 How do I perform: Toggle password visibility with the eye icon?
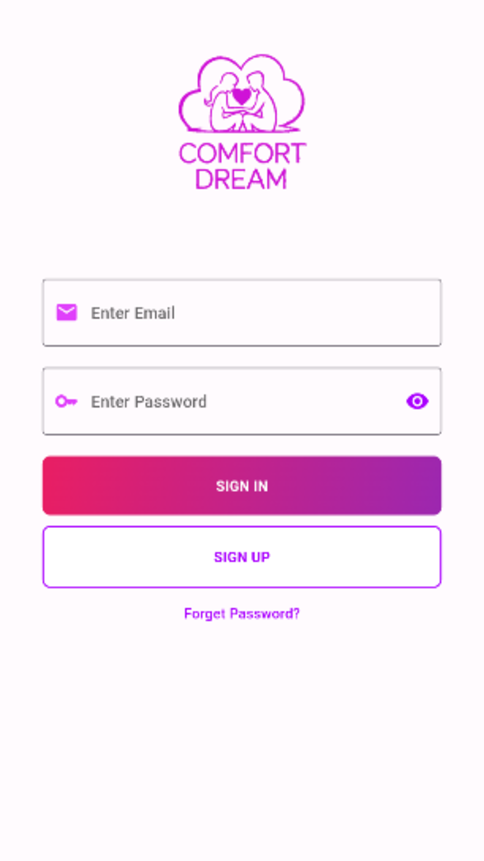[x=418, y=401]
